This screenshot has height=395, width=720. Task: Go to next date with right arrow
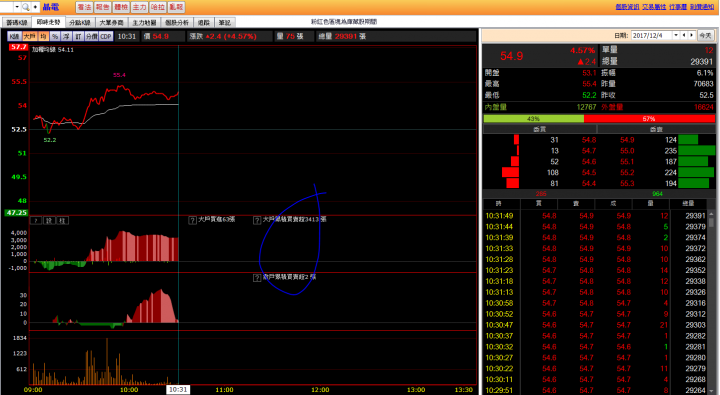[692, 35]
